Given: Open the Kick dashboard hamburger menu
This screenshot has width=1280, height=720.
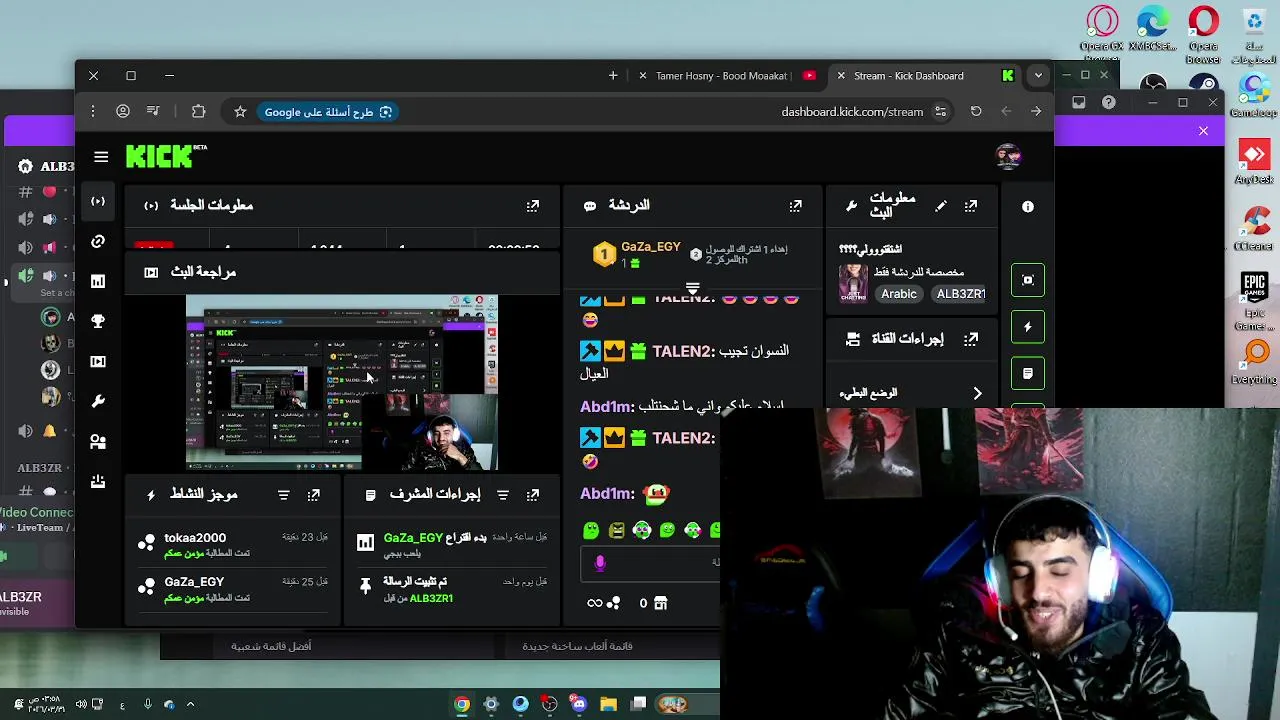Looking at the screenshot, I should coord(101,157).
